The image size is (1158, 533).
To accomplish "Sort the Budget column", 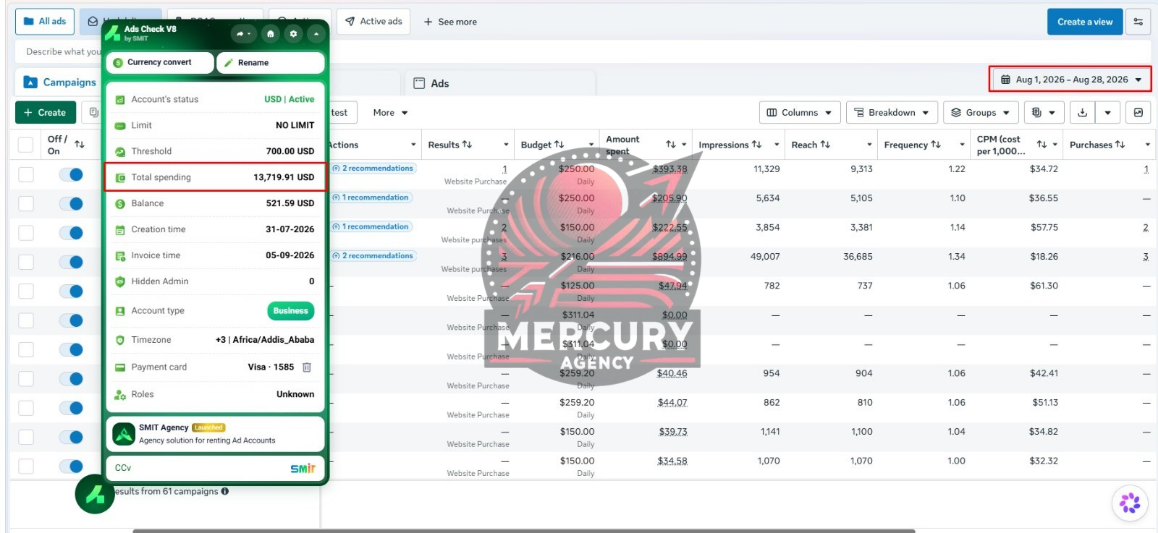I will (559, 145).
